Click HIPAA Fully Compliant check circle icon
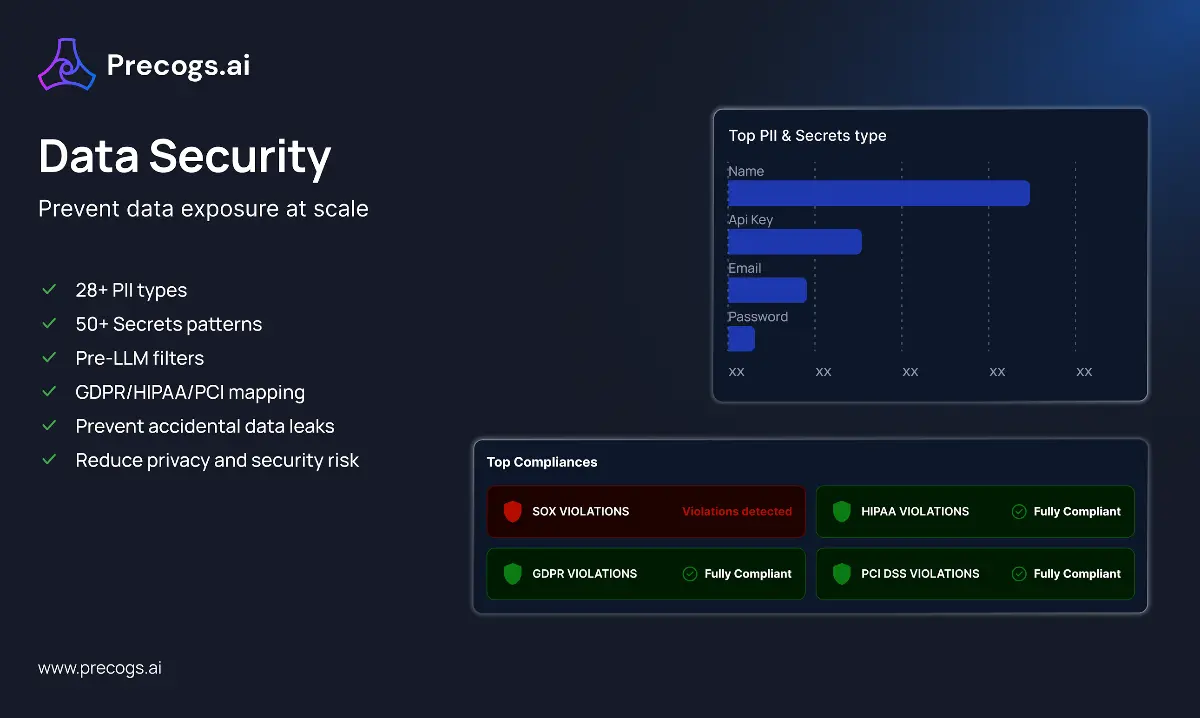Screen dimensions: 1200x718 [1019, 512]
